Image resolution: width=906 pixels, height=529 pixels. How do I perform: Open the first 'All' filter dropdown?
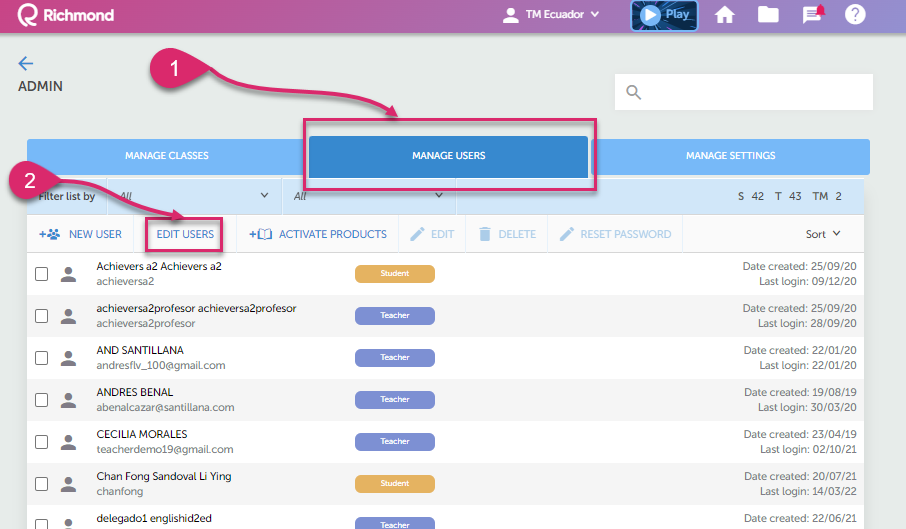pyautogui.click(x=194, y=196)
